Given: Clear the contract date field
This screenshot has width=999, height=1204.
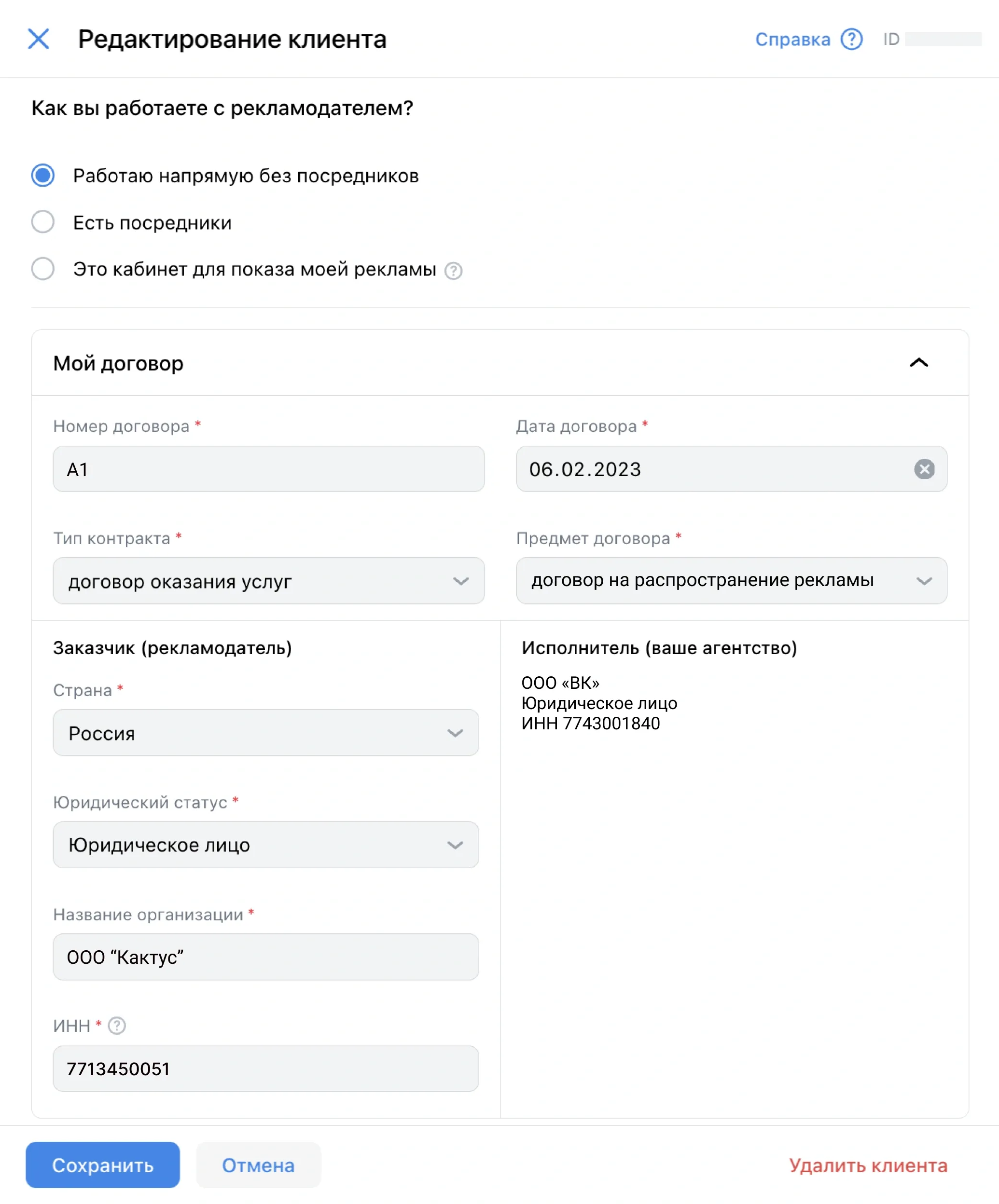Looking at the screenshot, I should (x=923, y=469).
